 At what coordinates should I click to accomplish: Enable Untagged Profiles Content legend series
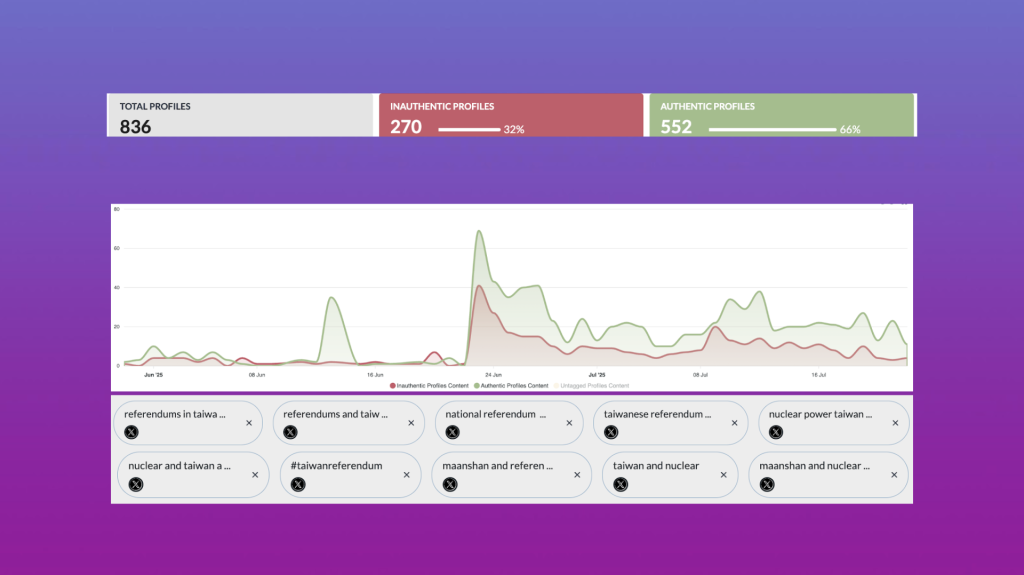click(594, 385)
